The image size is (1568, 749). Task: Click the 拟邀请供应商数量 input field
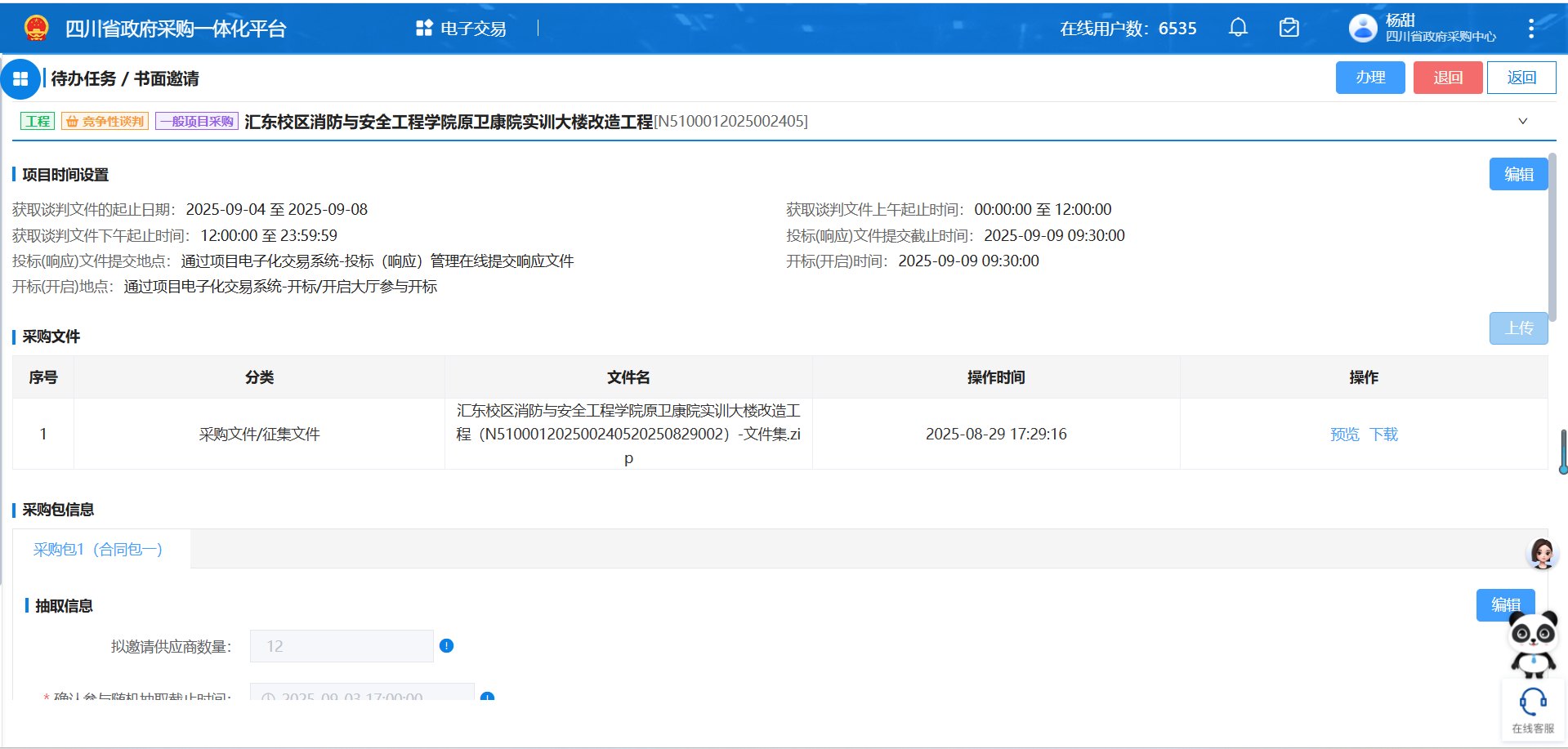(342, 646)
